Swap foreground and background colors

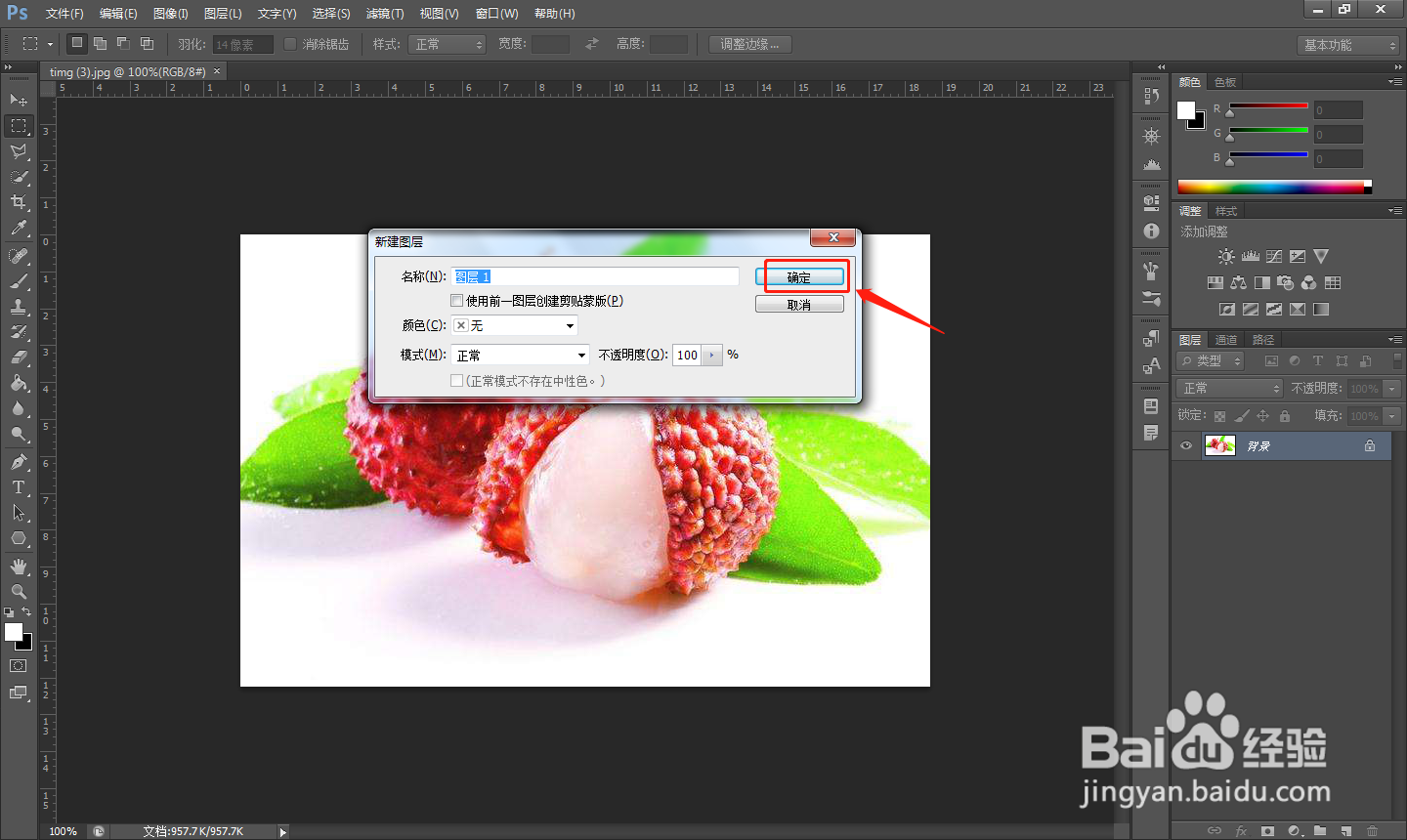tap(26, 612)
